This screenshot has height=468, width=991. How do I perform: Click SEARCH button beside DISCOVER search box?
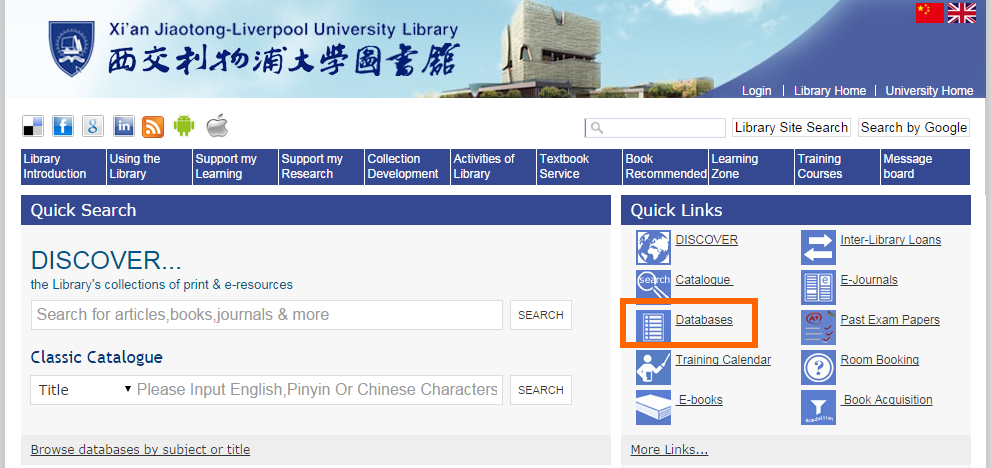pyautogui.click(x=541, y=315)
